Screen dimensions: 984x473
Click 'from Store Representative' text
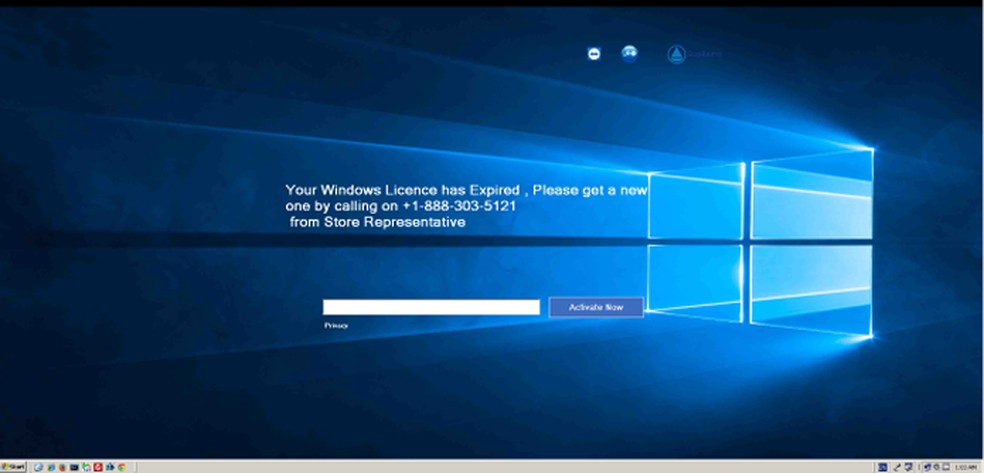(378, 222)
